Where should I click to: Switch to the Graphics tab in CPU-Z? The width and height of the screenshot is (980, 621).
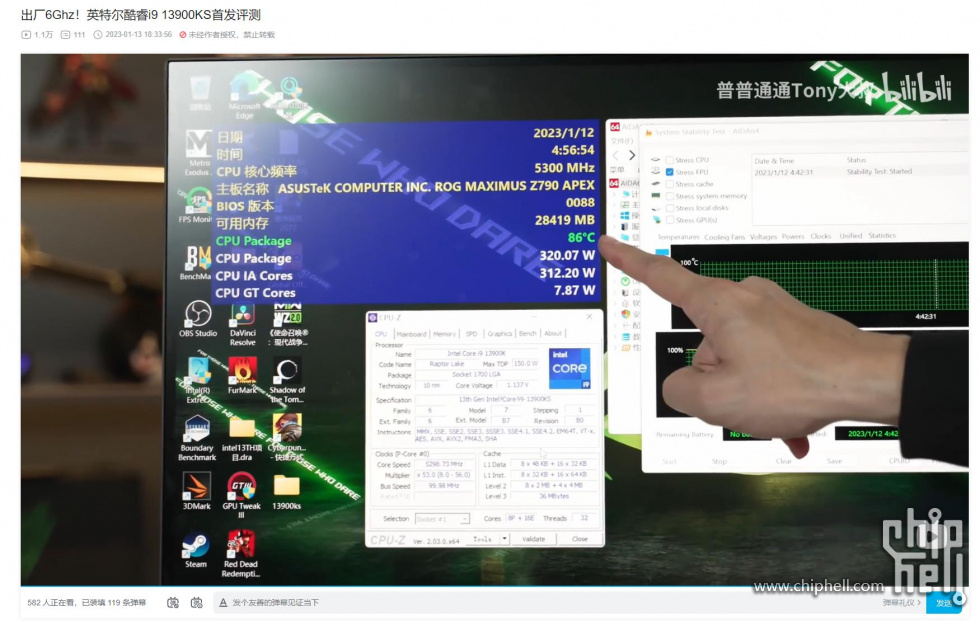pos(499,334)
